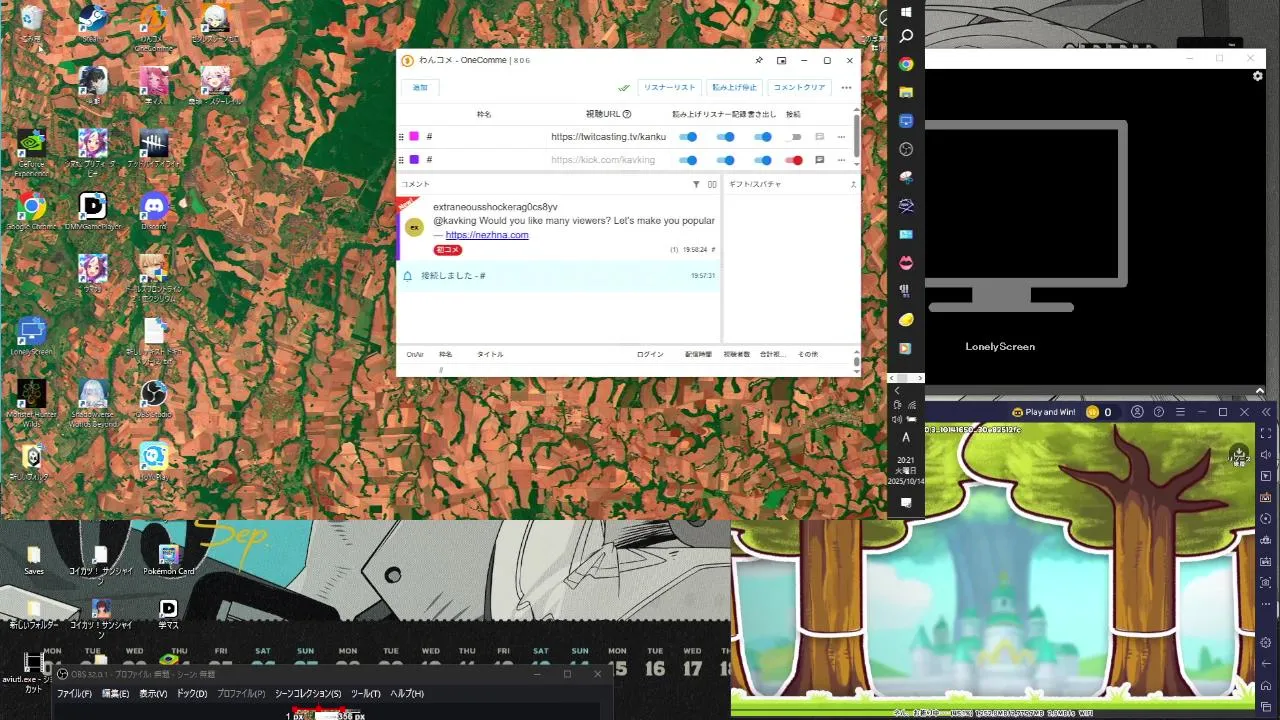The height and width of the screenshot is (720, 1280).
Task: Toggle 書き出し for the twitcasting row
Action: [x=763, y=137]
